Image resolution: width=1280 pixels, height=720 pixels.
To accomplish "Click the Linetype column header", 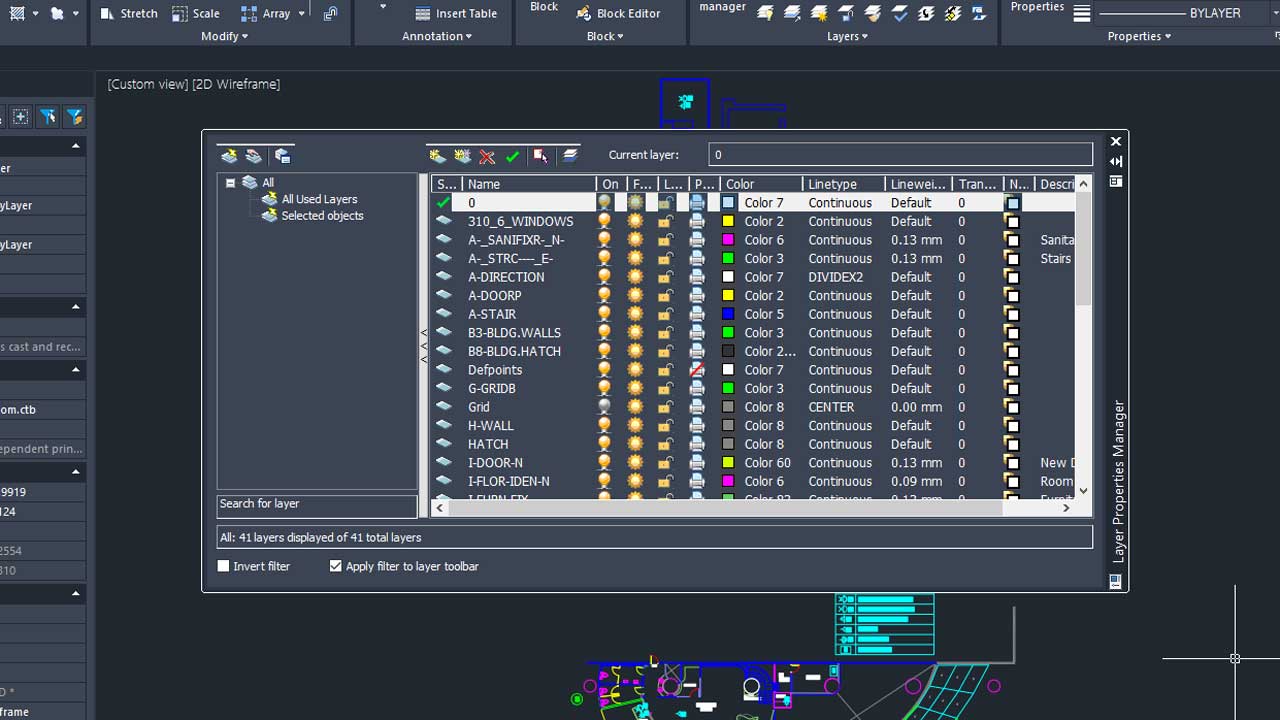I will pos(843,184).
